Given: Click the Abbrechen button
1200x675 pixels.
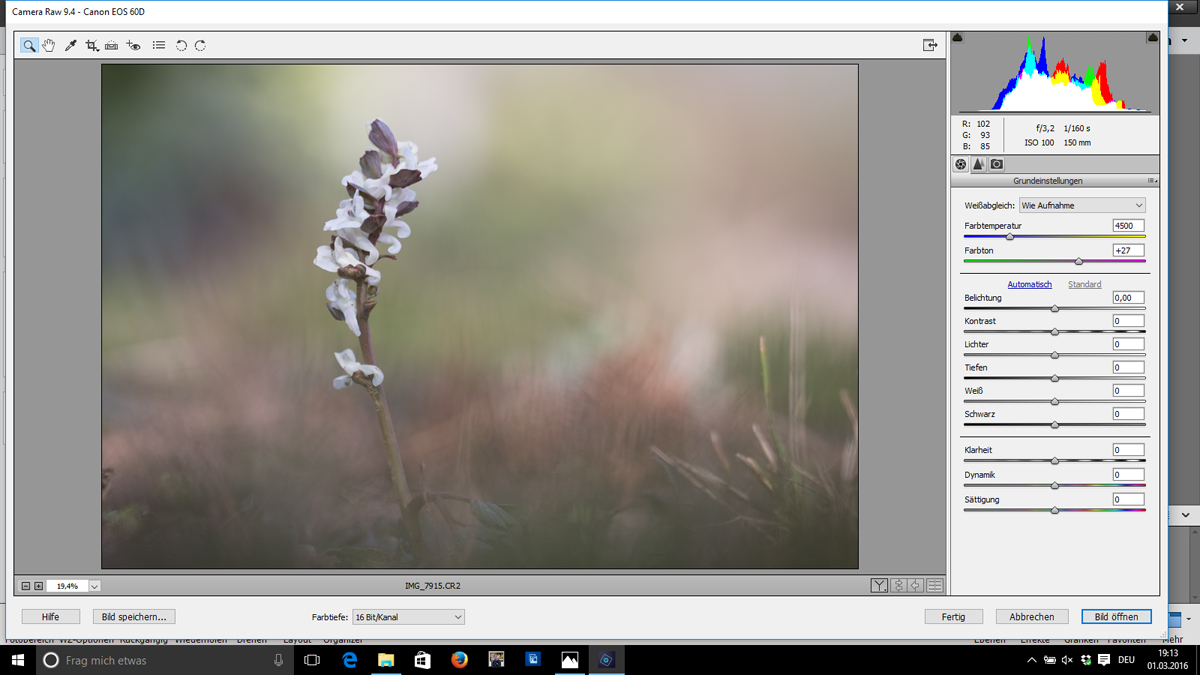Looking at the screenshot, I should click(1032, 617).
